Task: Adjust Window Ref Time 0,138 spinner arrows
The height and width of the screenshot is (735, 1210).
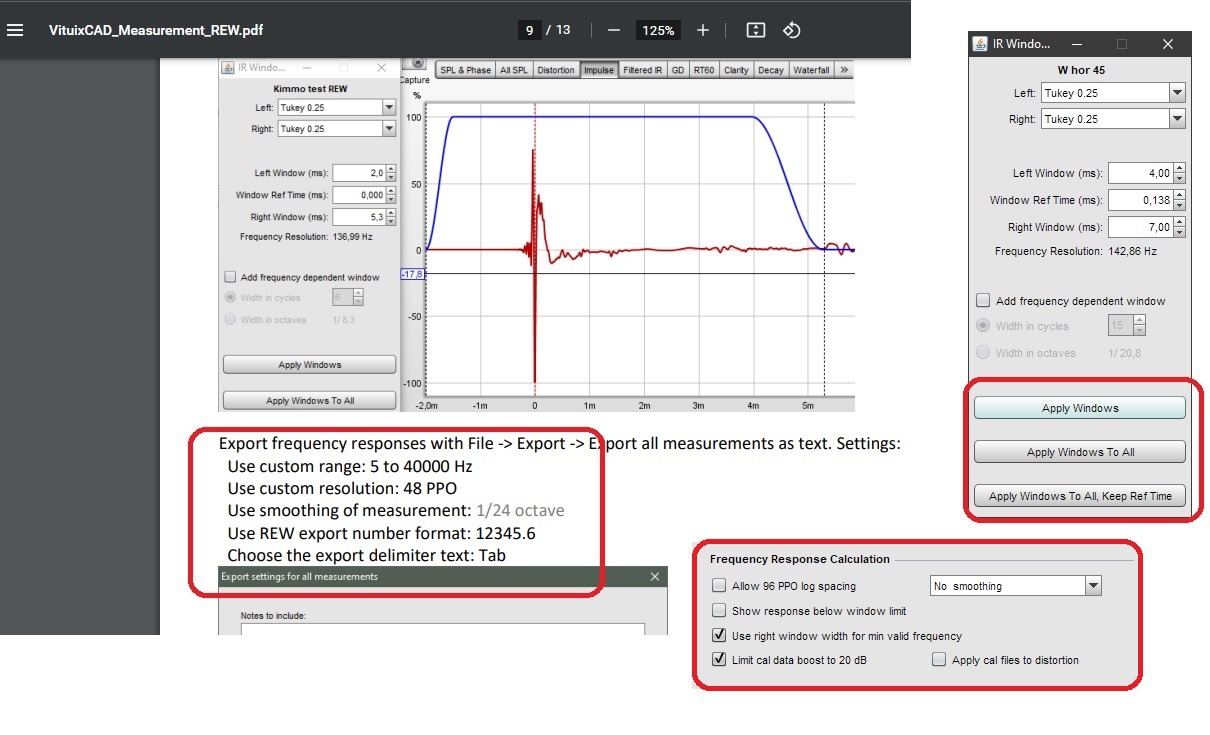Action: click(x=1179, y=200)
